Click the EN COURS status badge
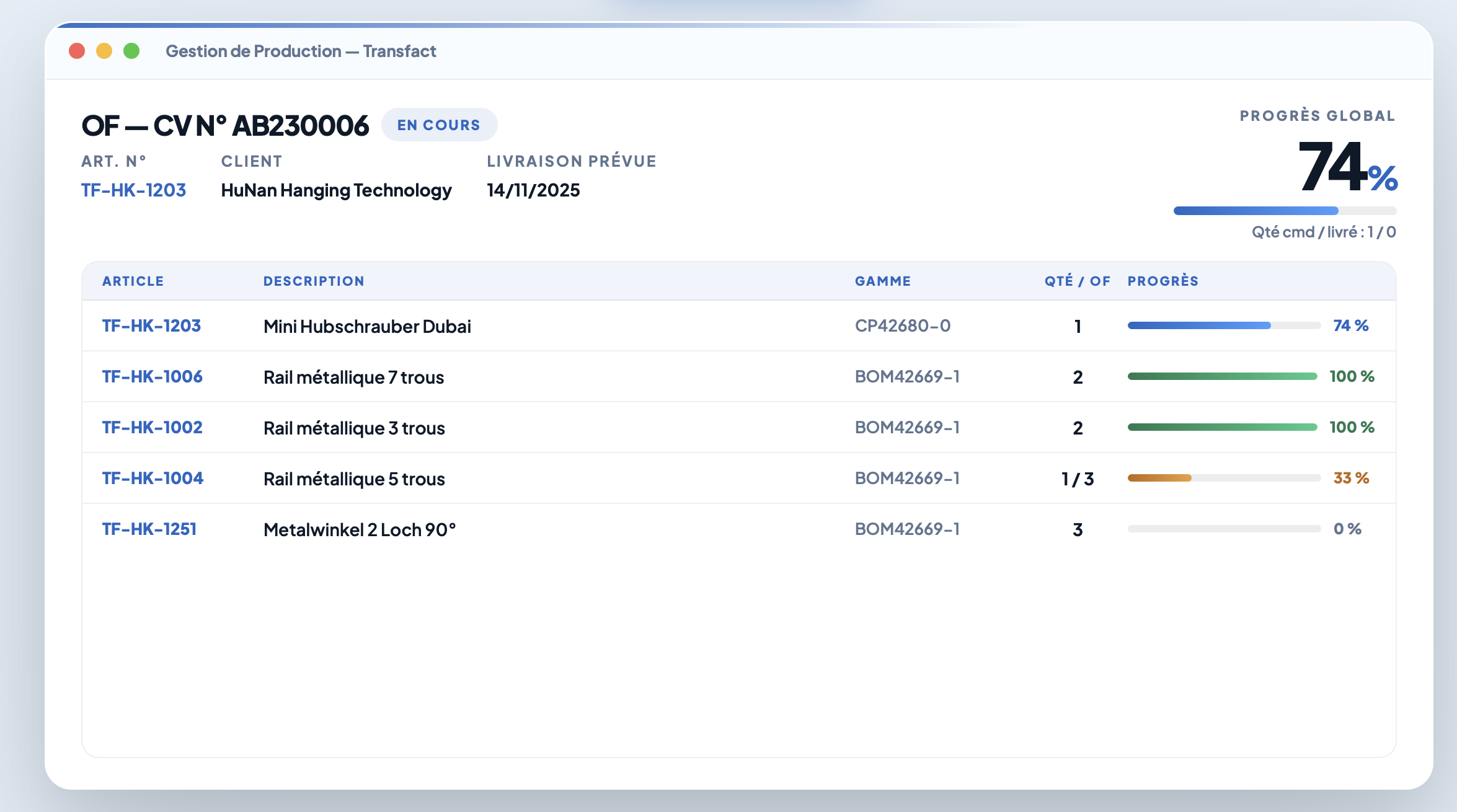 439,125
